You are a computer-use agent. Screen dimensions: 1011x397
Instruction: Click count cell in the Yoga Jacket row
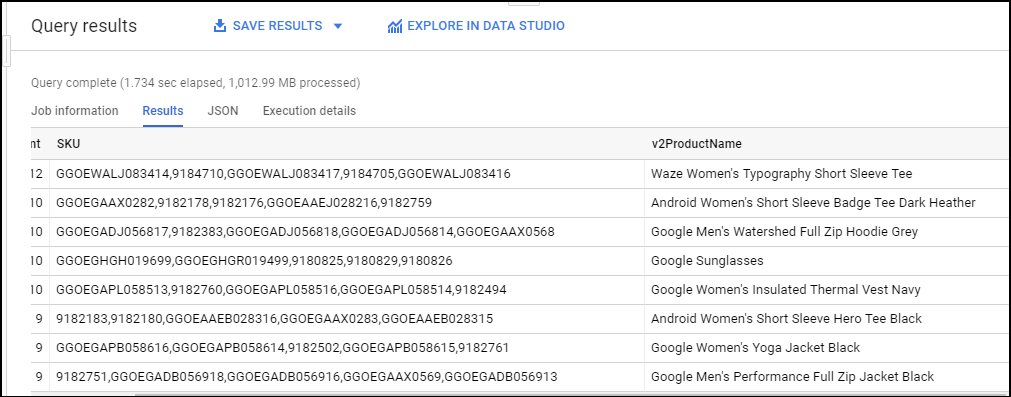[x=39, y=348]
